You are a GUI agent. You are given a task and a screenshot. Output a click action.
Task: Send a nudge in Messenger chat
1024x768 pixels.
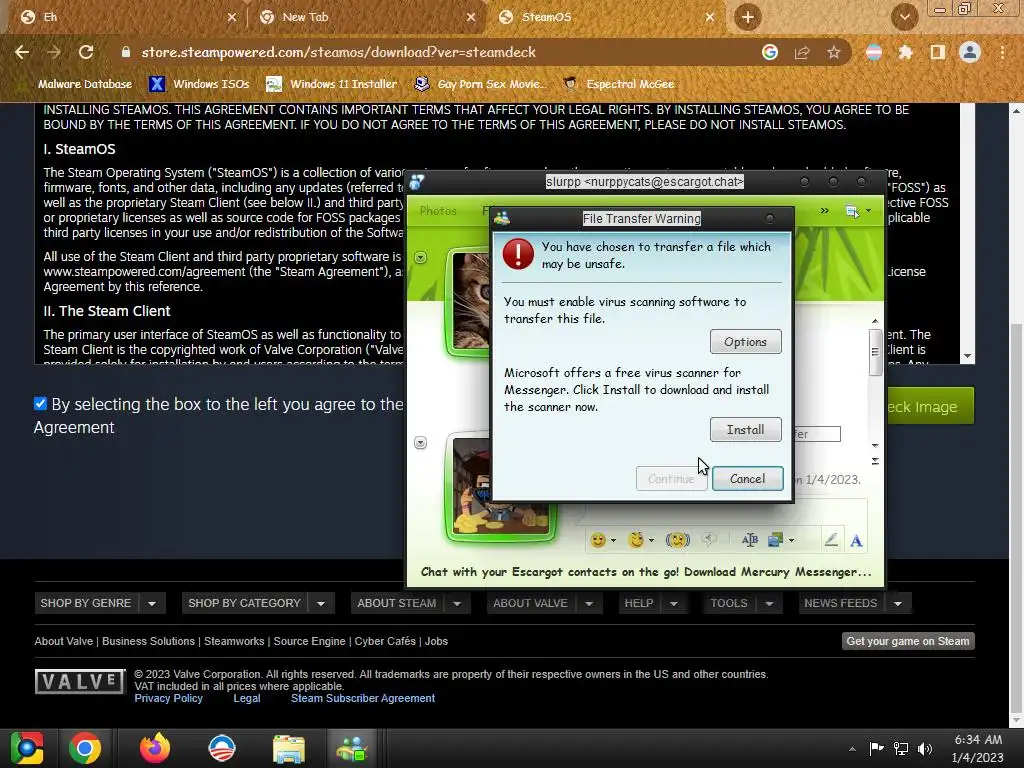(678, 540)
